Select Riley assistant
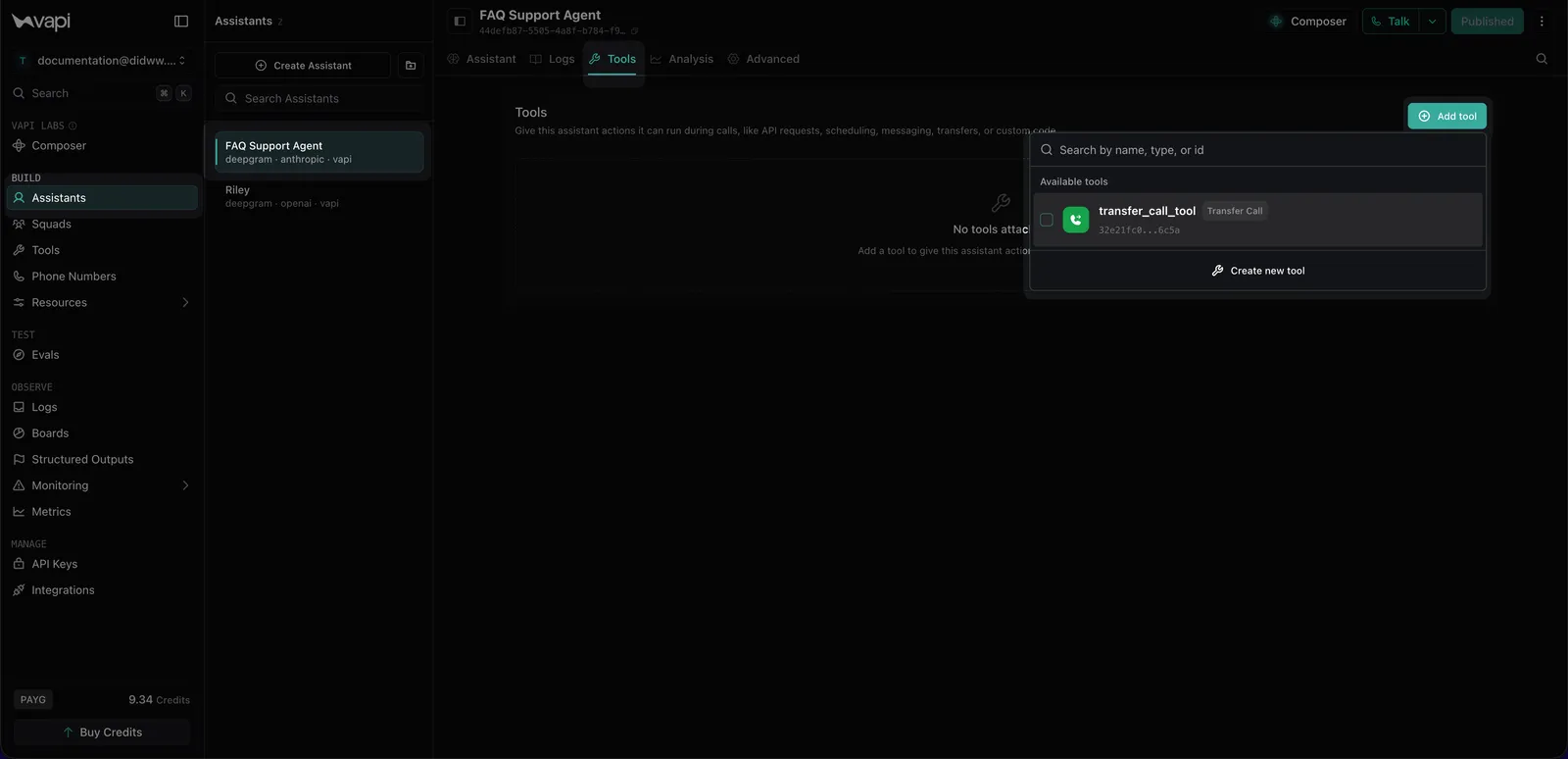 coord(319,196)
